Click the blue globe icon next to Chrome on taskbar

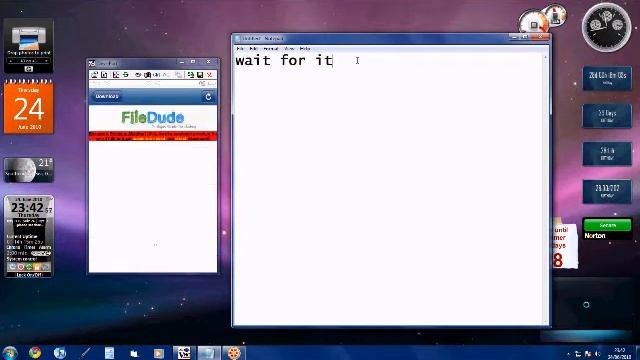coord(60,353)
